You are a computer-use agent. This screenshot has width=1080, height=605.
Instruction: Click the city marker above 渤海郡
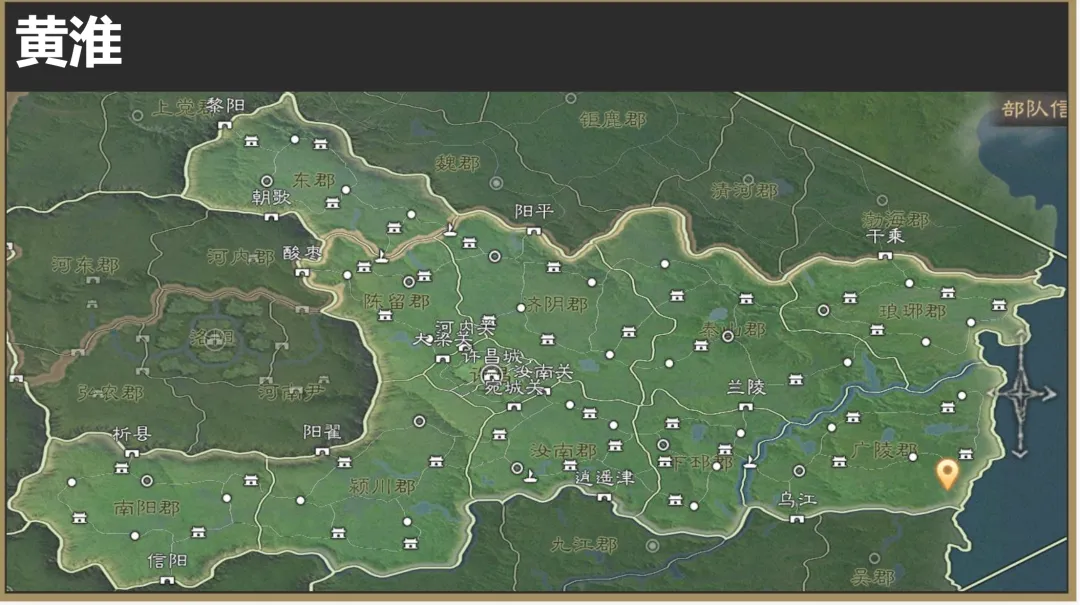(882, 201)
